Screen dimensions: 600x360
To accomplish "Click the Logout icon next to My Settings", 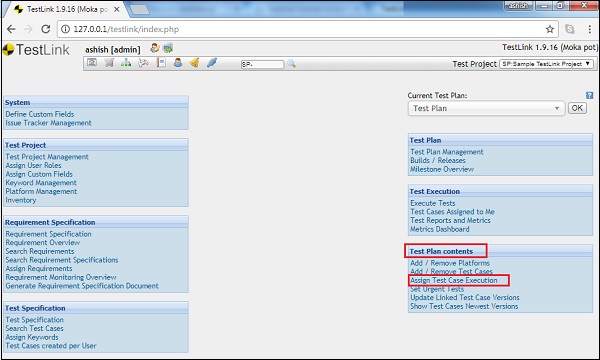I will coord(168,48).
